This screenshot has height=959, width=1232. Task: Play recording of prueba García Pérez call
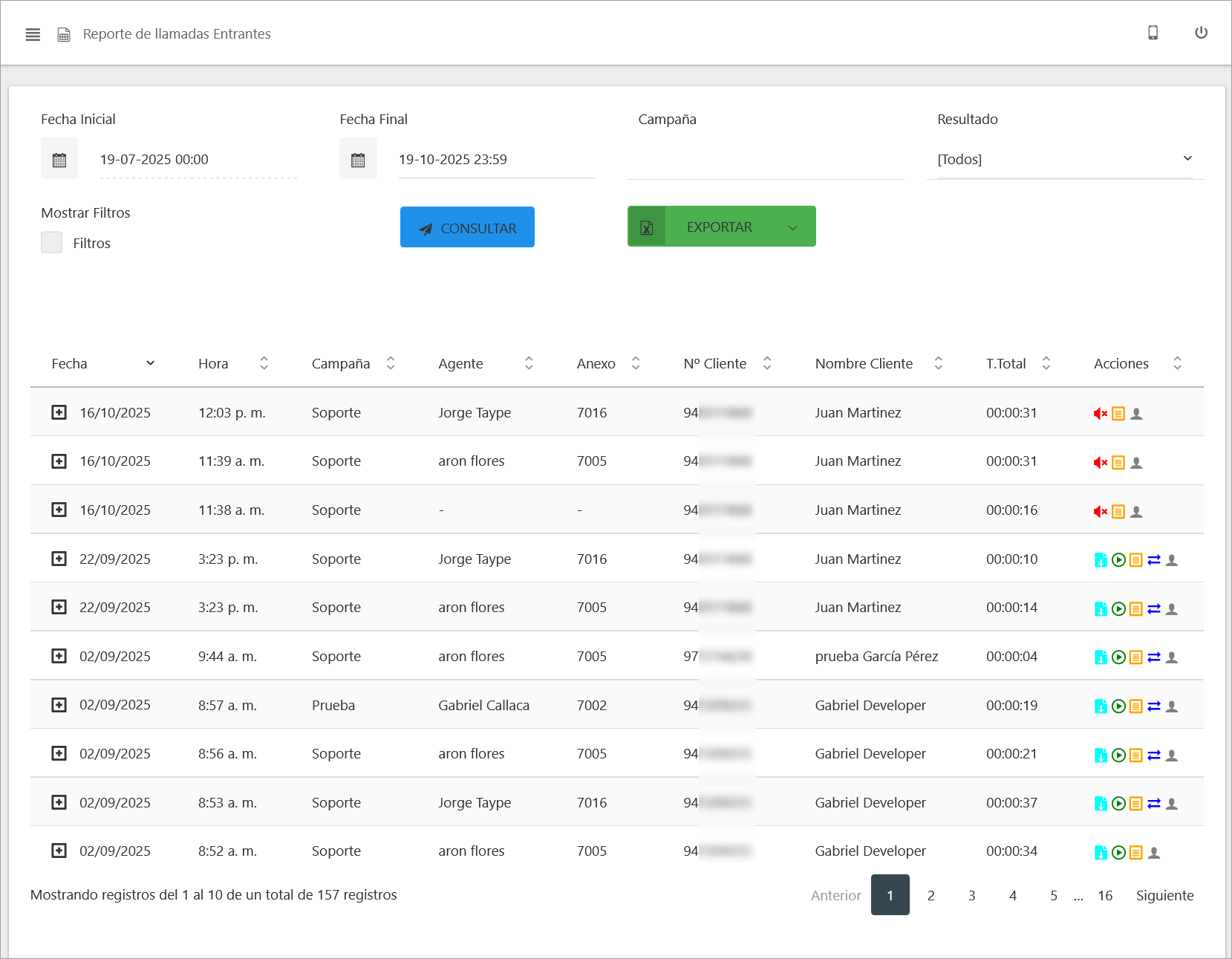coord(1118,657)
